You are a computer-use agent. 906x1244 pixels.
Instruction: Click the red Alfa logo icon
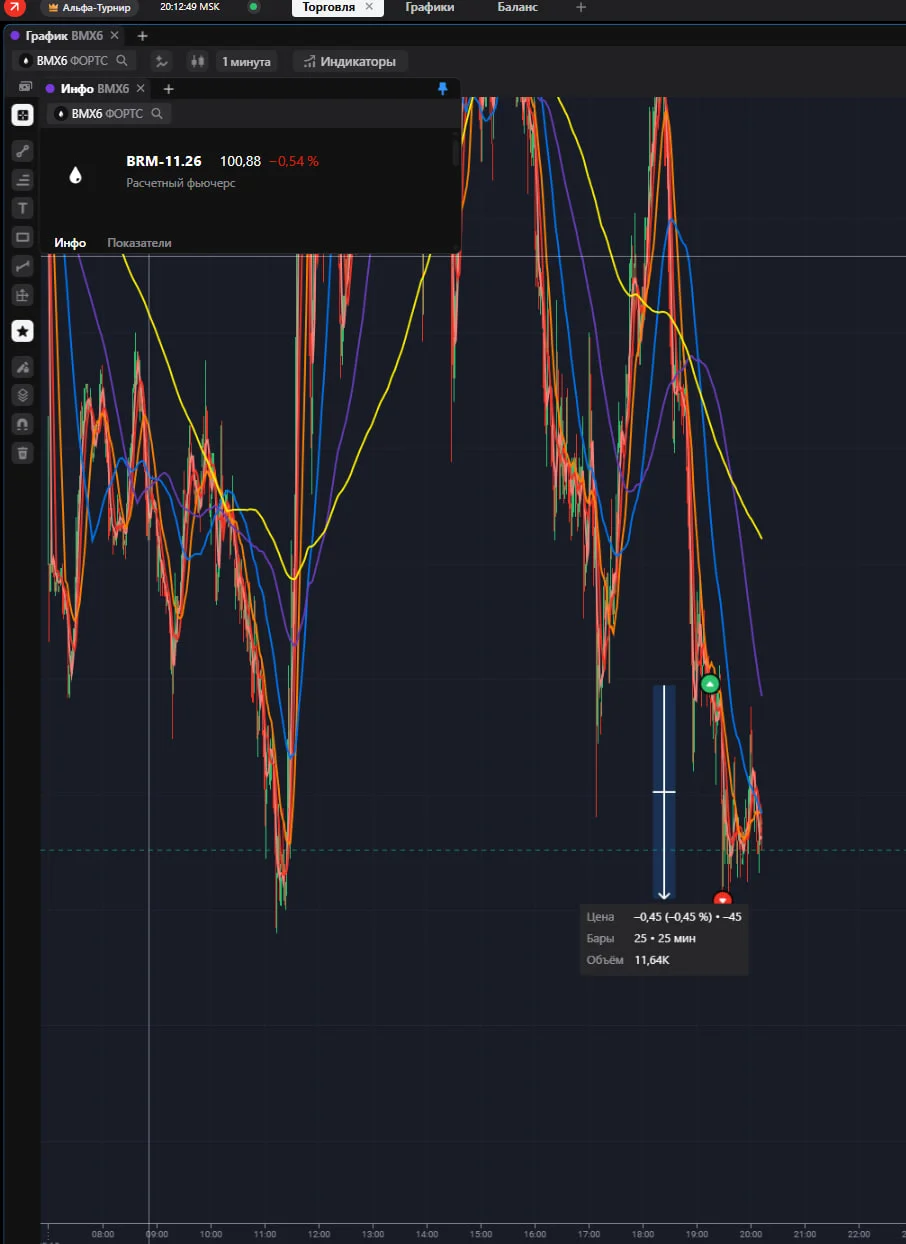coord(15,7)
